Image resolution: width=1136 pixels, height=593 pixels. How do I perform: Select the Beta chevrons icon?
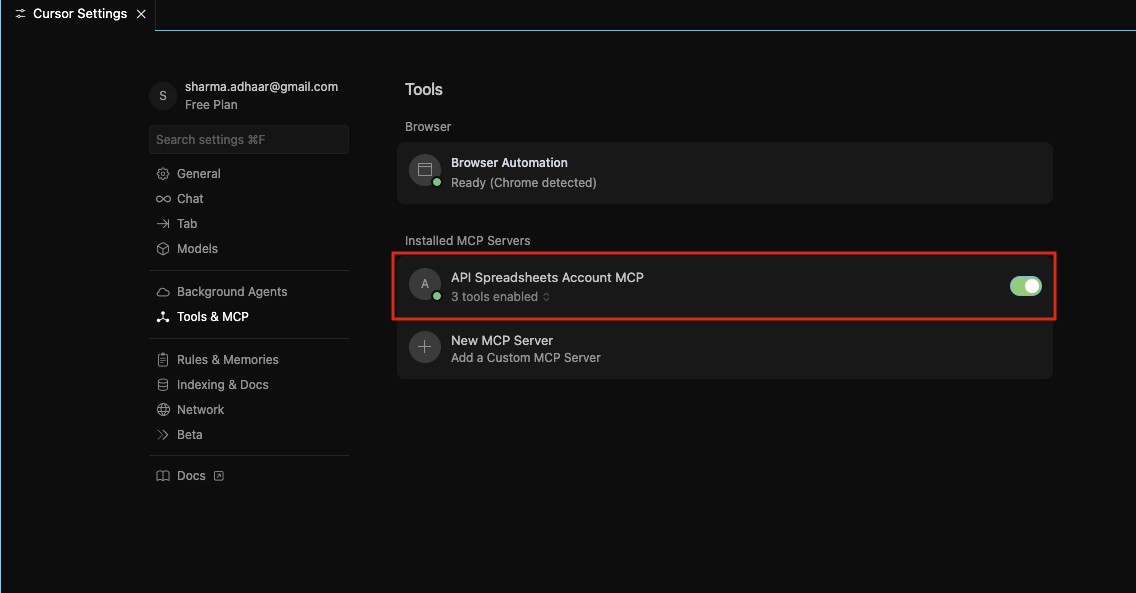(162, 434)
